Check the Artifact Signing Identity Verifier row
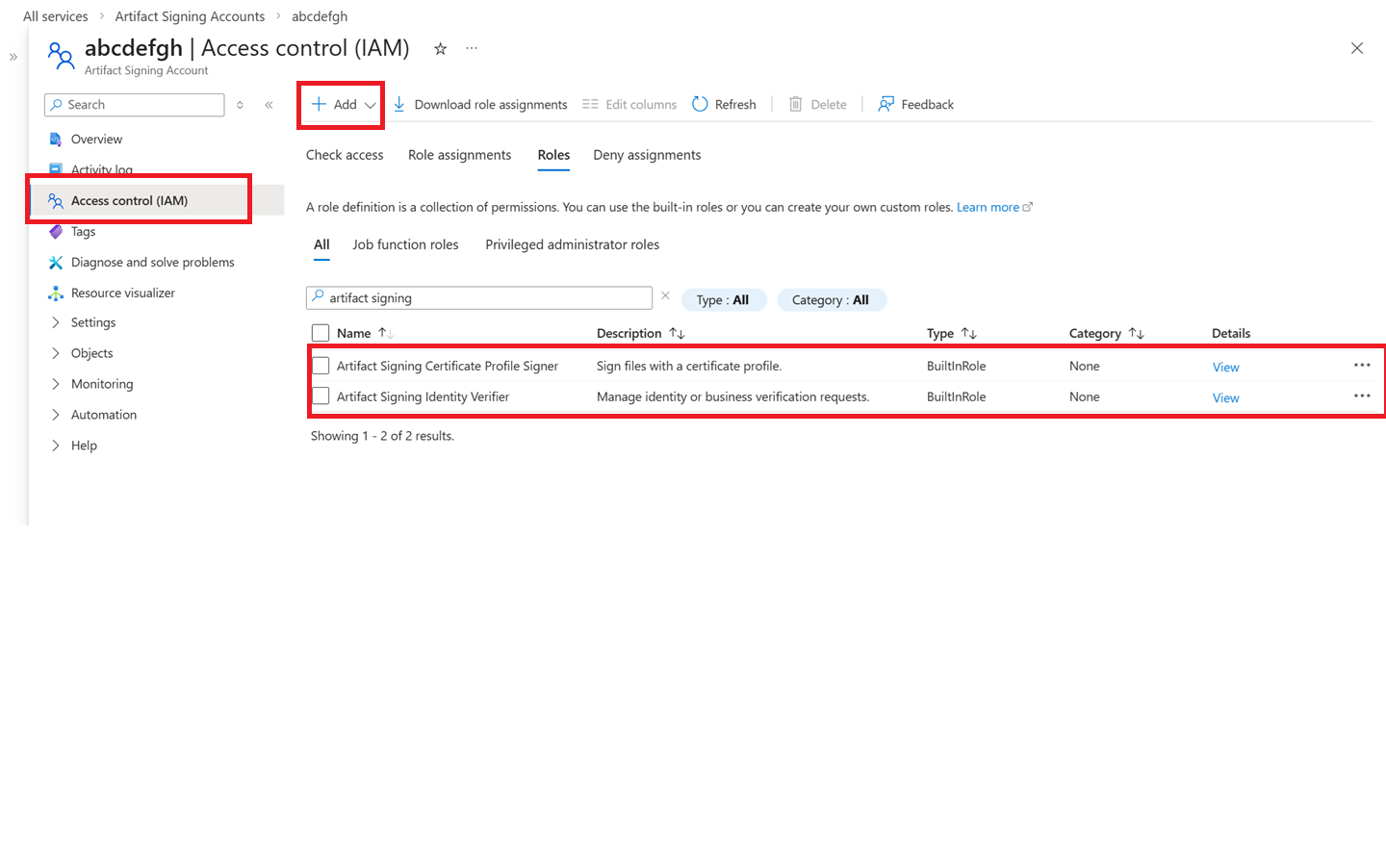This screenshot has width=1386, height=868. tap(320, 396)
